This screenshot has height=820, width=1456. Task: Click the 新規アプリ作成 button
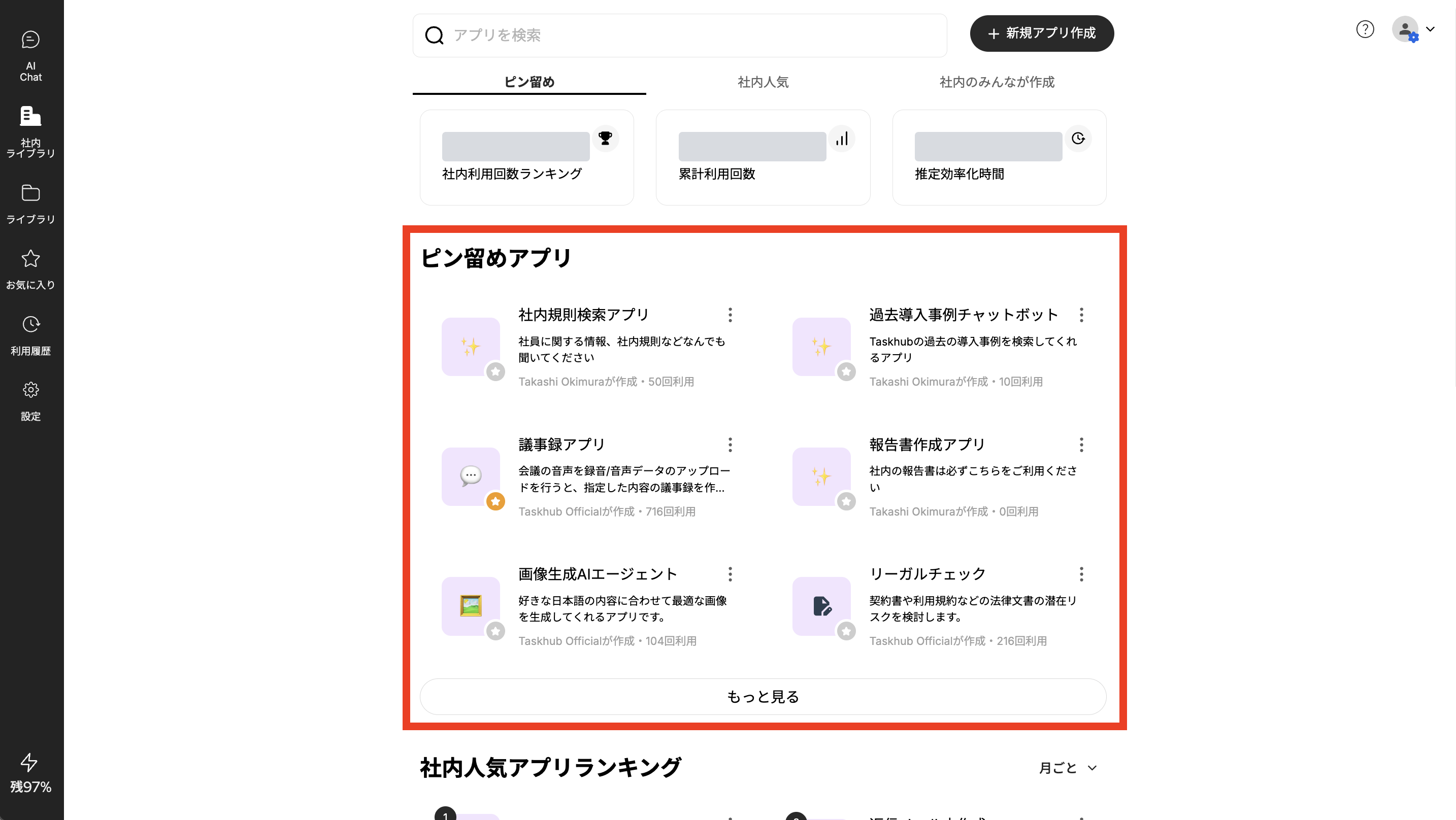[1042, 33]
